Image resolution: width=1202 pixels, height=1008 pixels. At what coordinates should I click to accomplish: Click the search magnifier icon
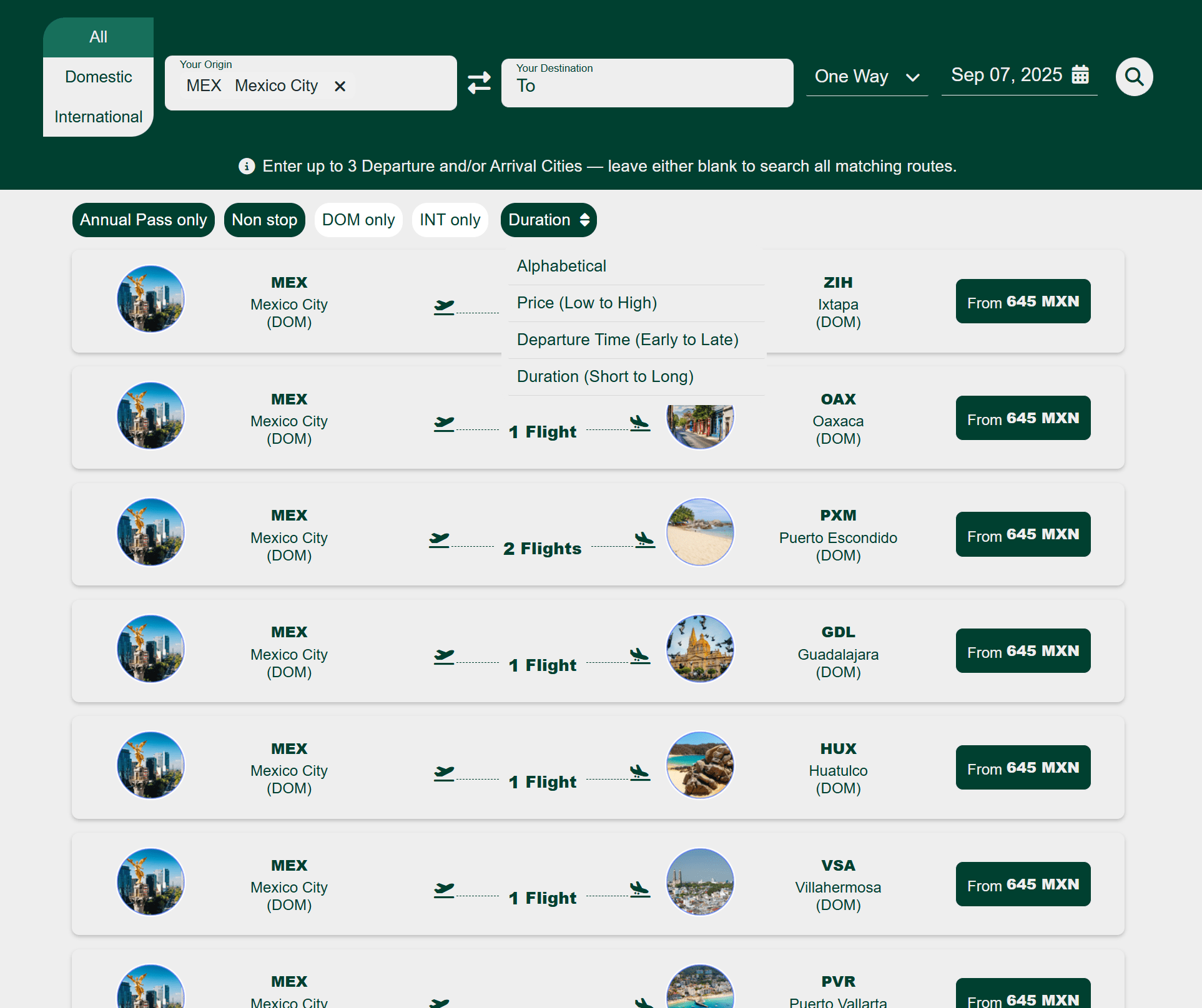coord(1134,77)
